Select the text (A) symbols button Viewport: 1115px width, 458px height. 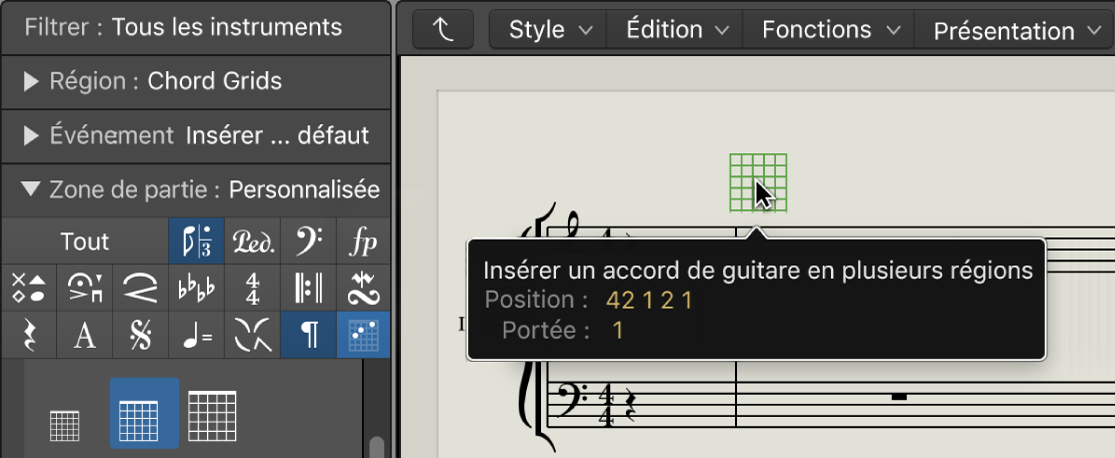point(85,335)
